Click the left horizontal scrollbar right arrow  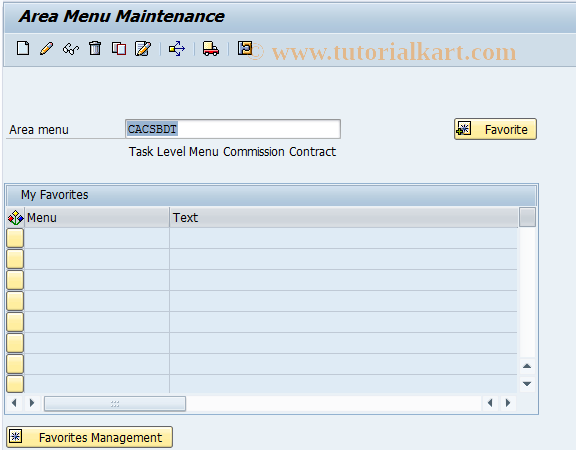(32, 403)
